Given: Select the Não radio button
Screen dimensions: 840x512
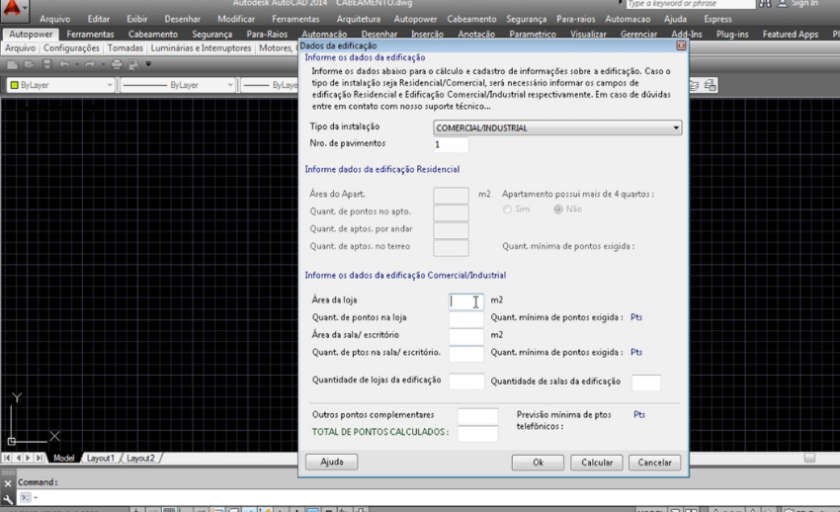Looking at the screenshot, I should click(x=558, y=209).
